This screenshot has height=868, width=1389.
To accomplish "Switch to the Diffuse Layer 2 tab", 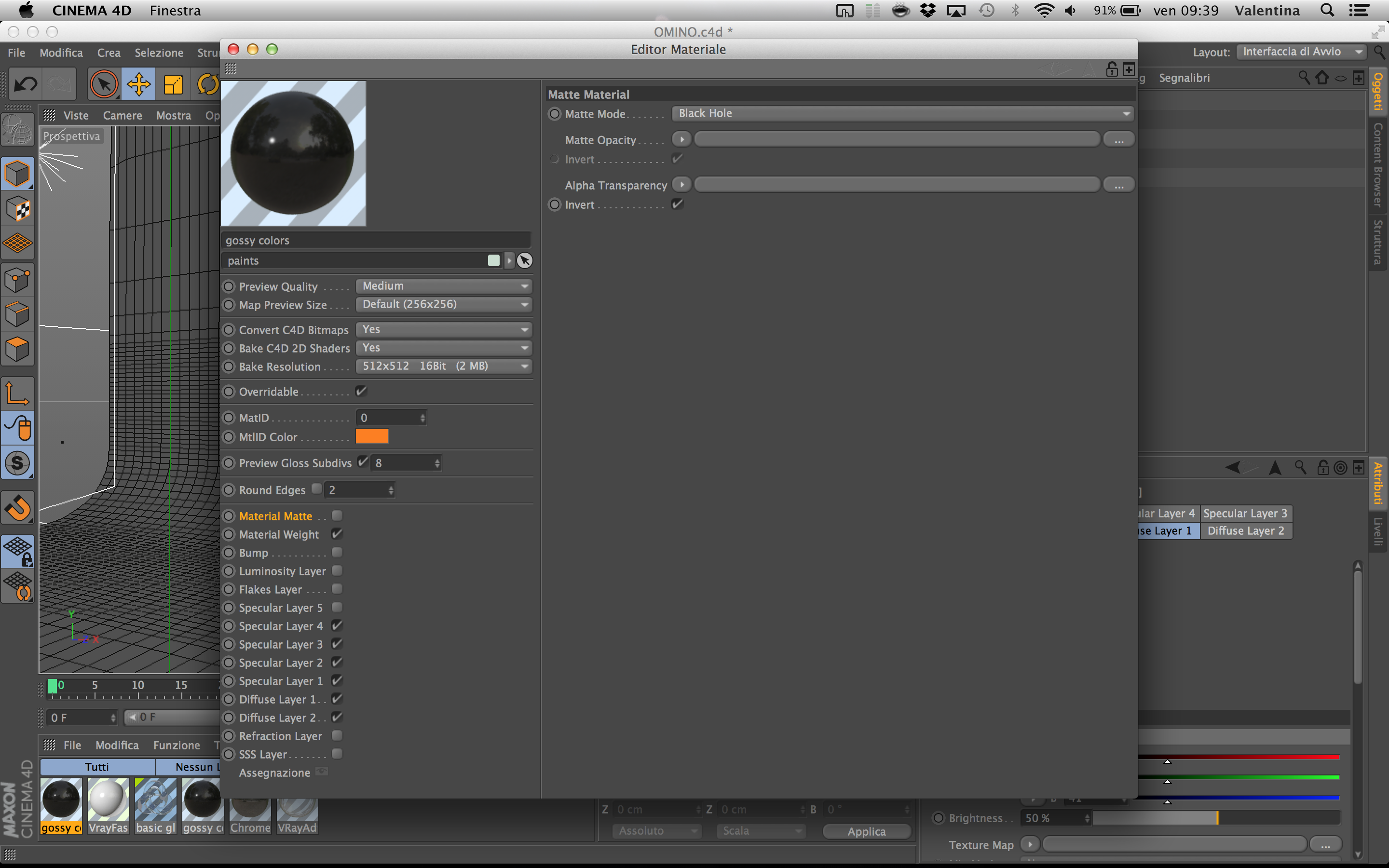I will (x=1245, y=531).
